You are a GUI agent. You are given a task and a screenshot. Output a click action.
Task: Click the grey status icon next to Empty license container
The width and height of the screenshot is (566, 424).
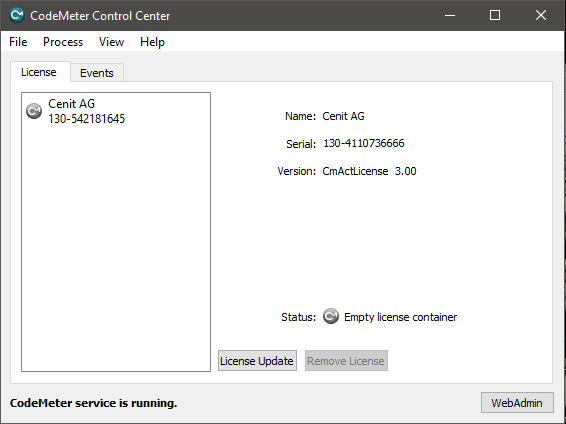click(x=331, y=316)
